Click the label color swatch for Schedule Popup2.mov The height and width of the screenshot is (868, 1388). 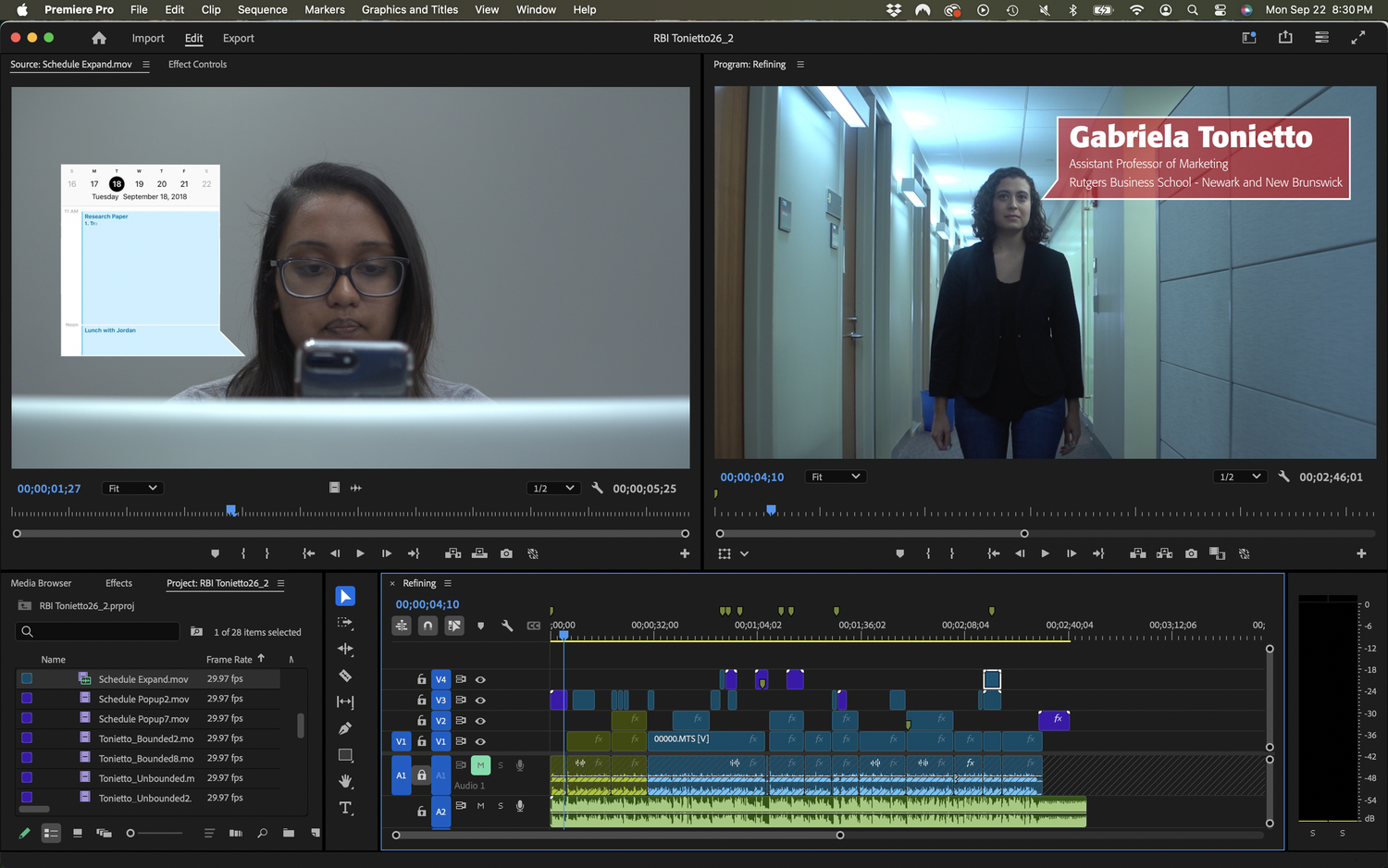click(27, 699)
